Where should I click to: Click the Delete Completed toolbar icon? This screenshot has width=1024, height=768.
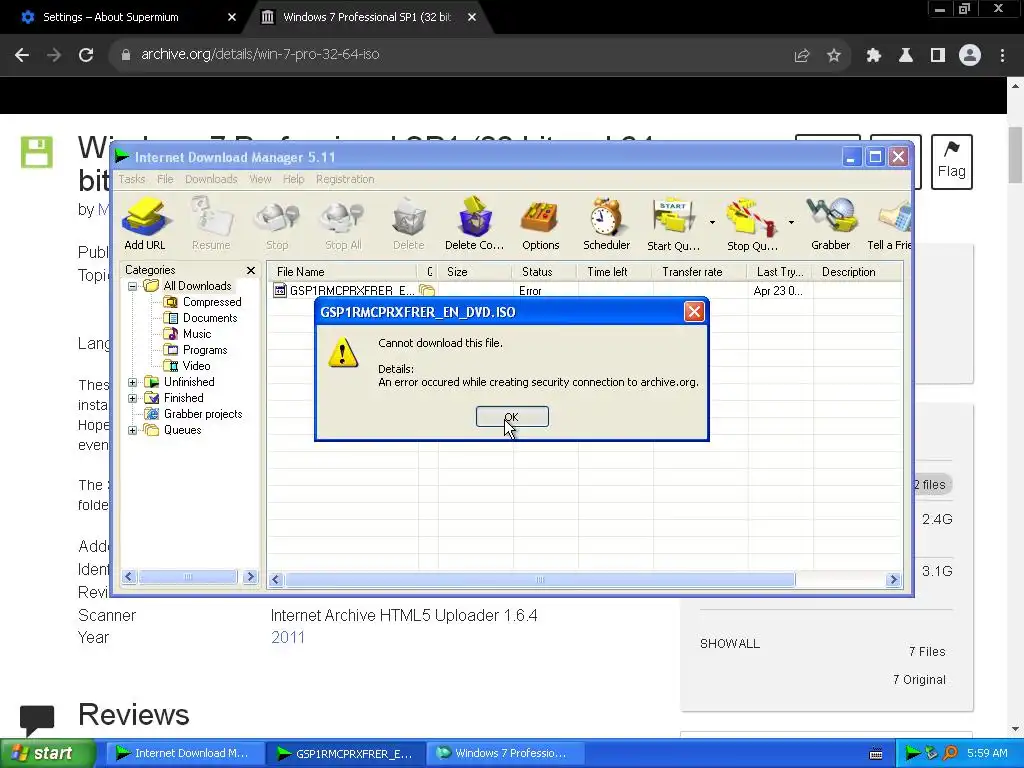click(475, 224)
